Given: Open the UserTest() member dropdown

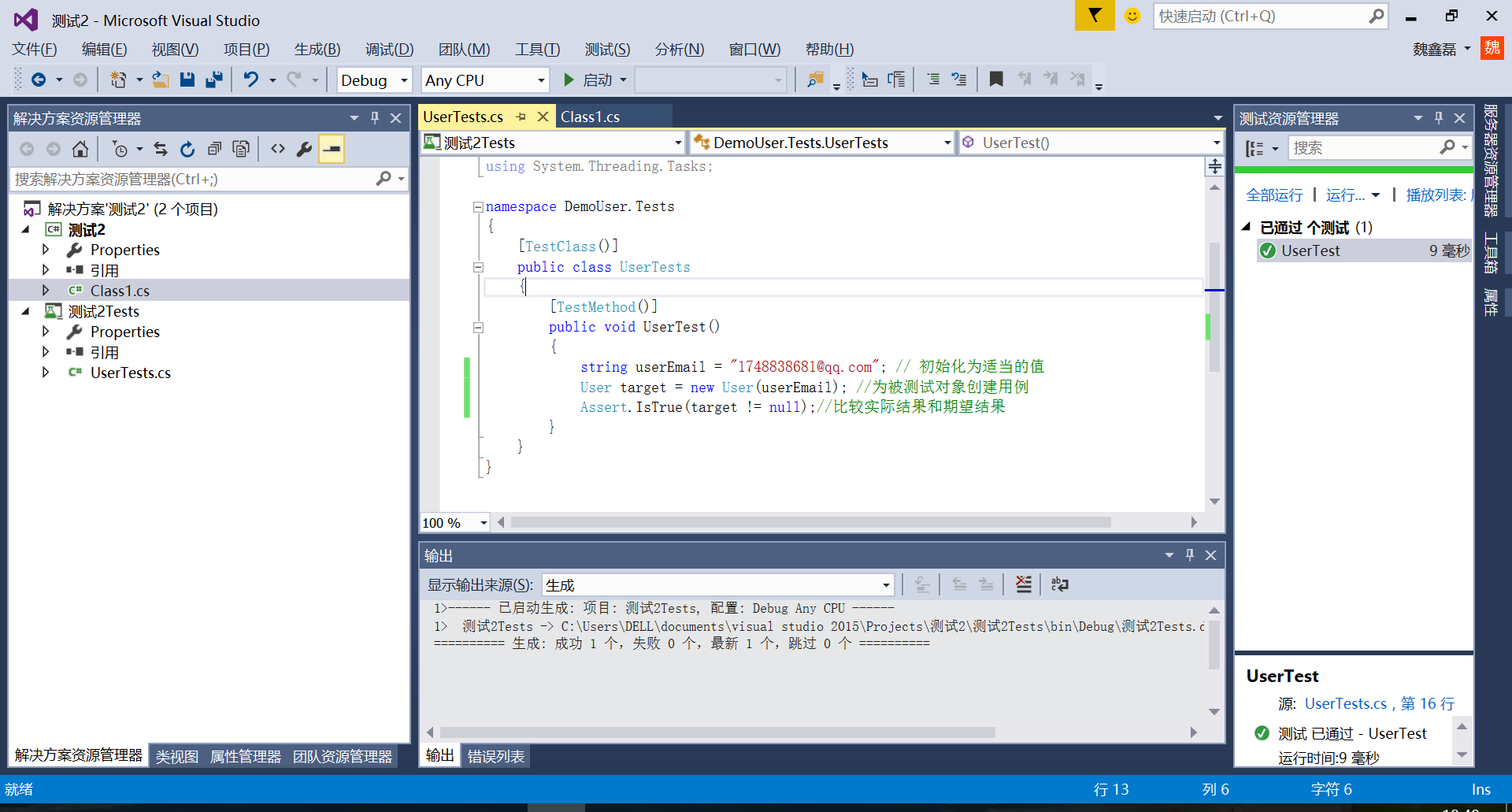Looking at the screenshot, I should (1091, 143).
